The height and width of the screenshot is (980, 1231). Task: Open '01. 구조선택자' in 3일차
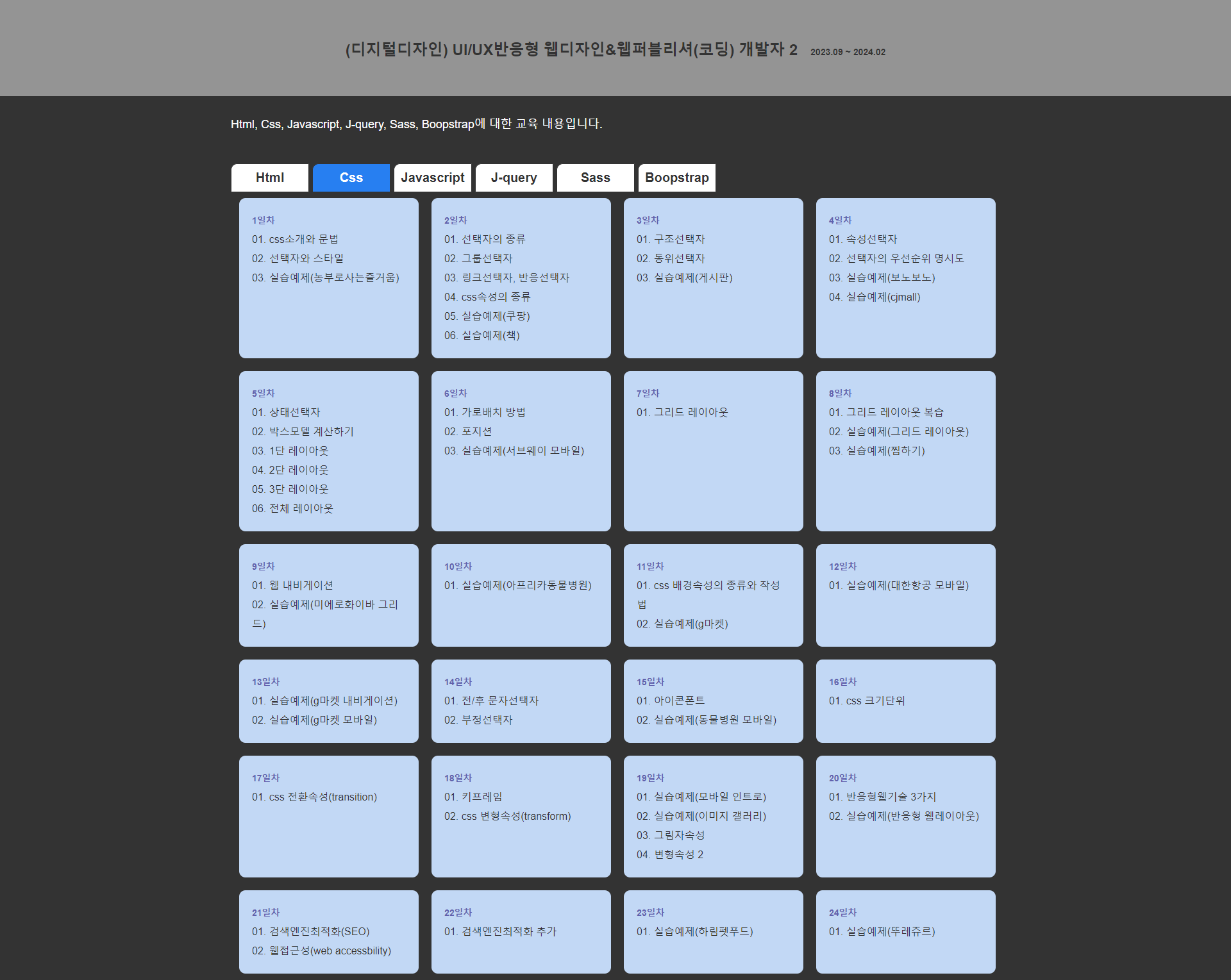tap(671, 239)
